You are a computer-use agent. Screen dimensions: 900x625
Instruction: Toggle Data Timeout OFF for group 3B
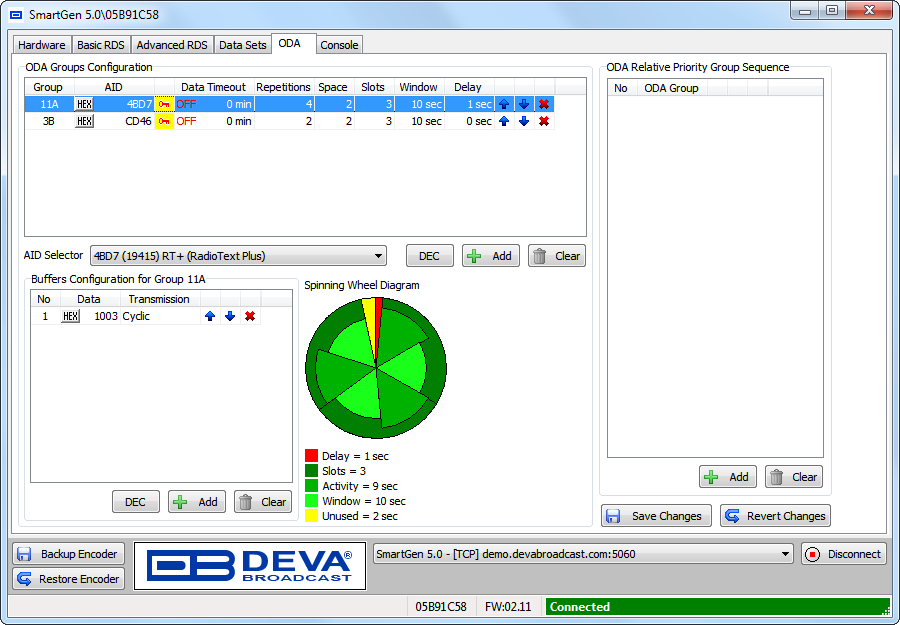tap(187, 121)
